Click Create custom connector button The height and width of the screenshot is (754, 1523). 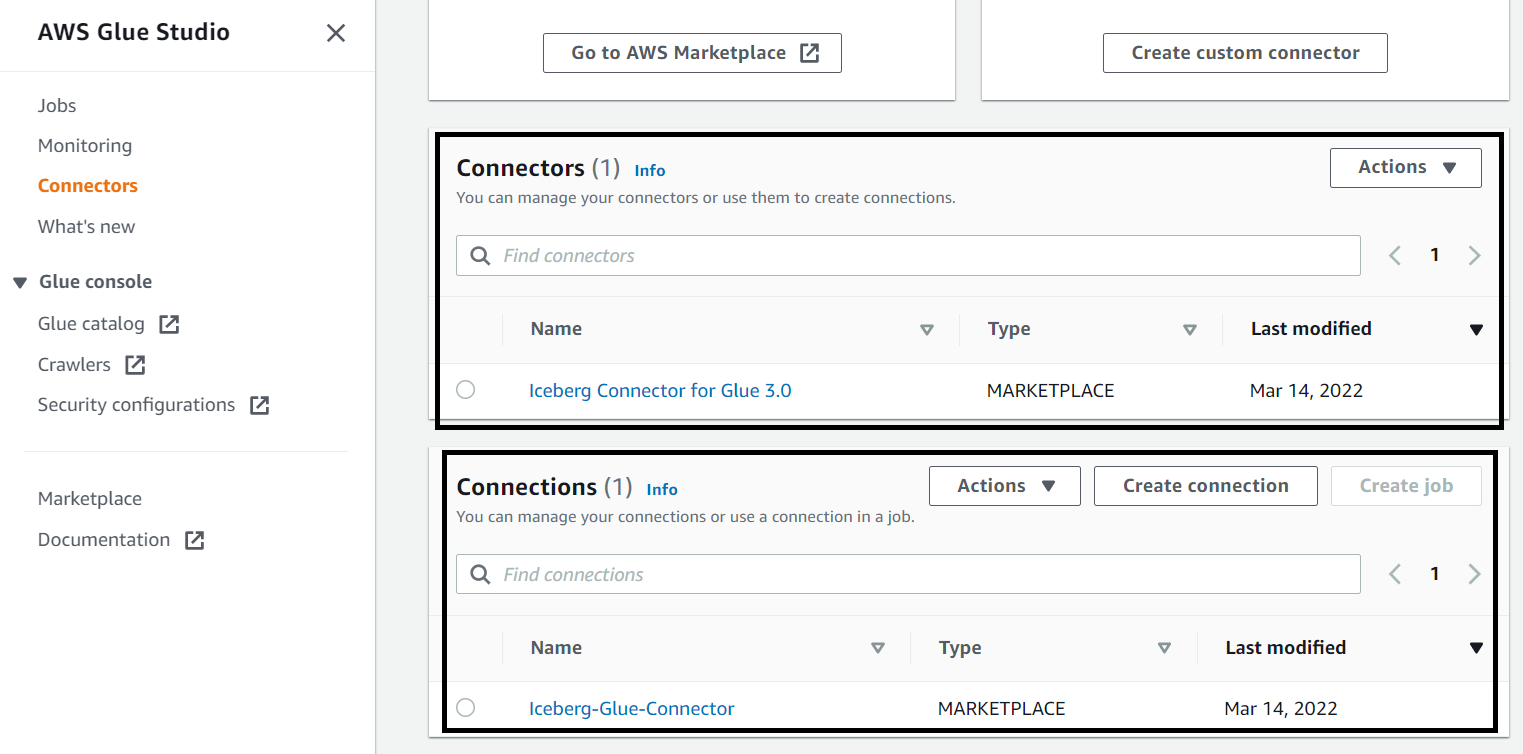click(x=1245, y=53)
